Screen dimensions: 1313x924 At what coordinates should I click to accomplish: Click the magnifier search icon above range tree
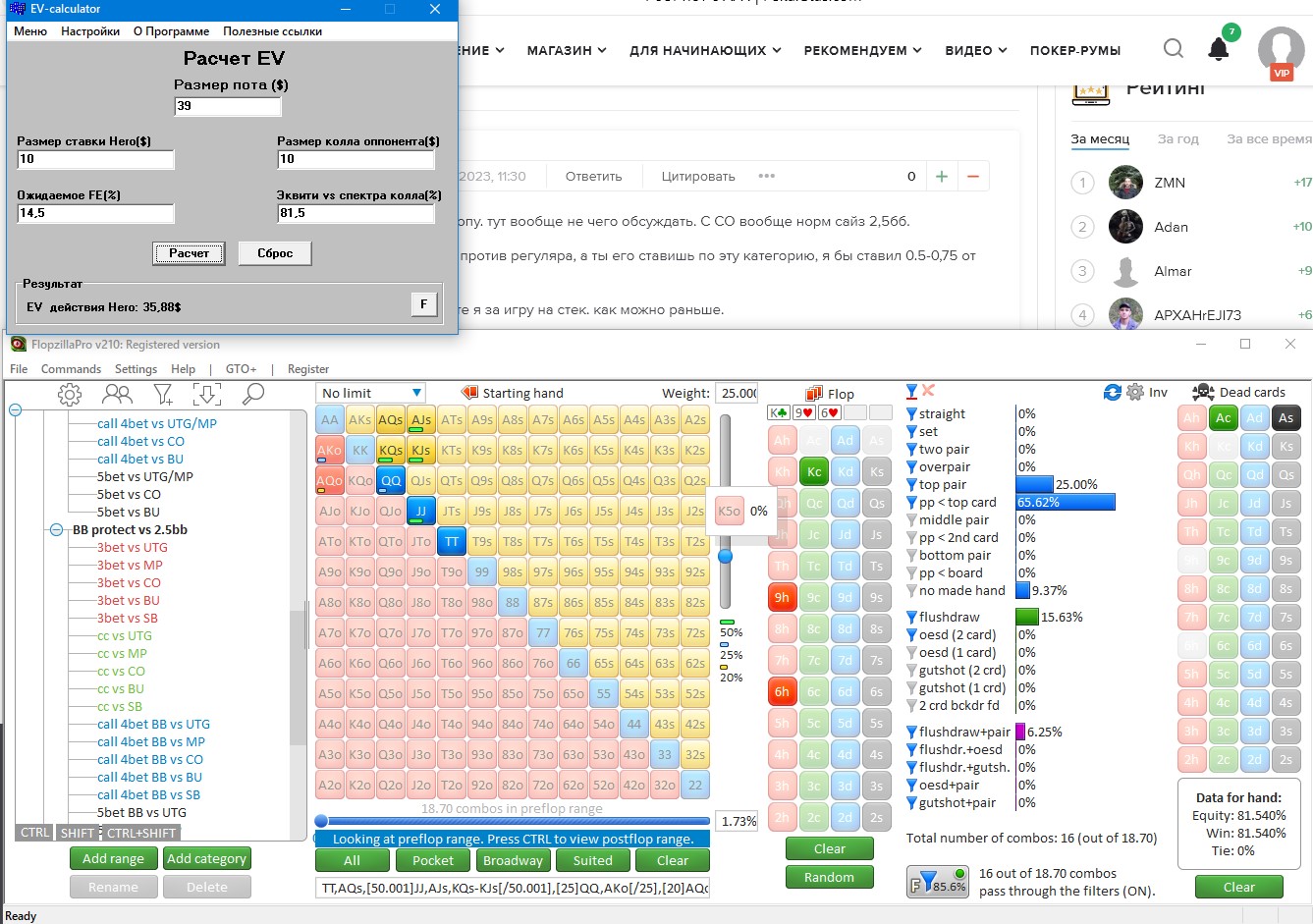(253, 395)
